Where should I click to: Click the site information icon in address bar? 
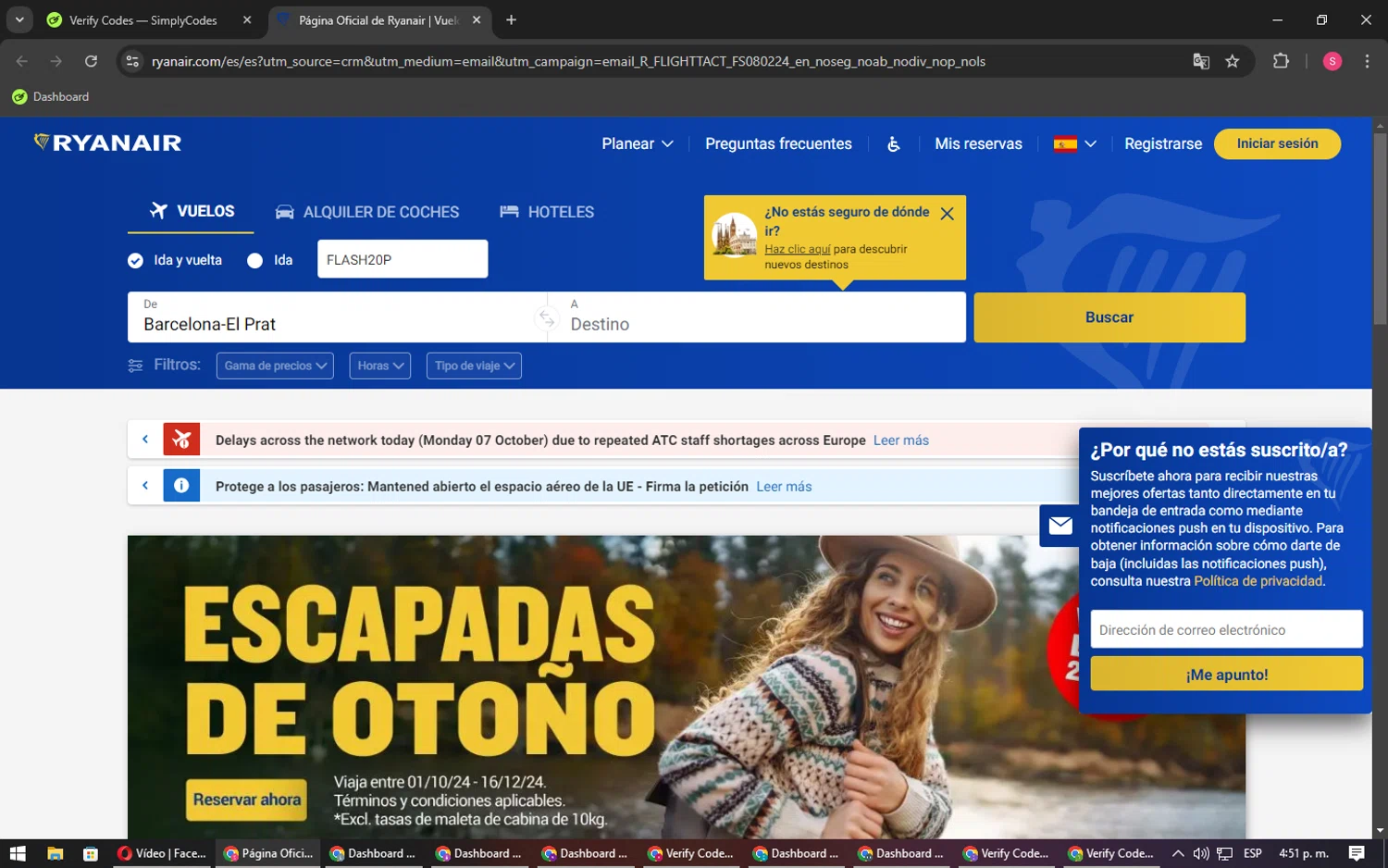[132, 61]
